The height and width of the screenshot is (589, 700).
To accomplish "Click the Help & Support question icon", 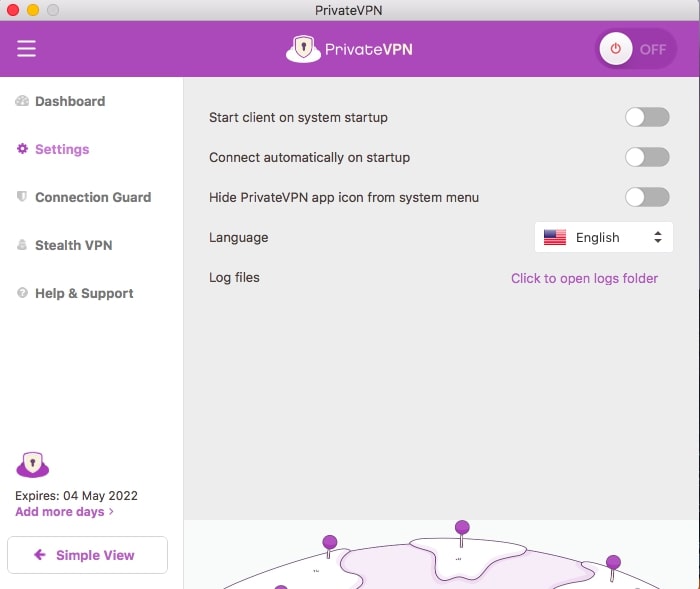I will click(x=22, y=293).
